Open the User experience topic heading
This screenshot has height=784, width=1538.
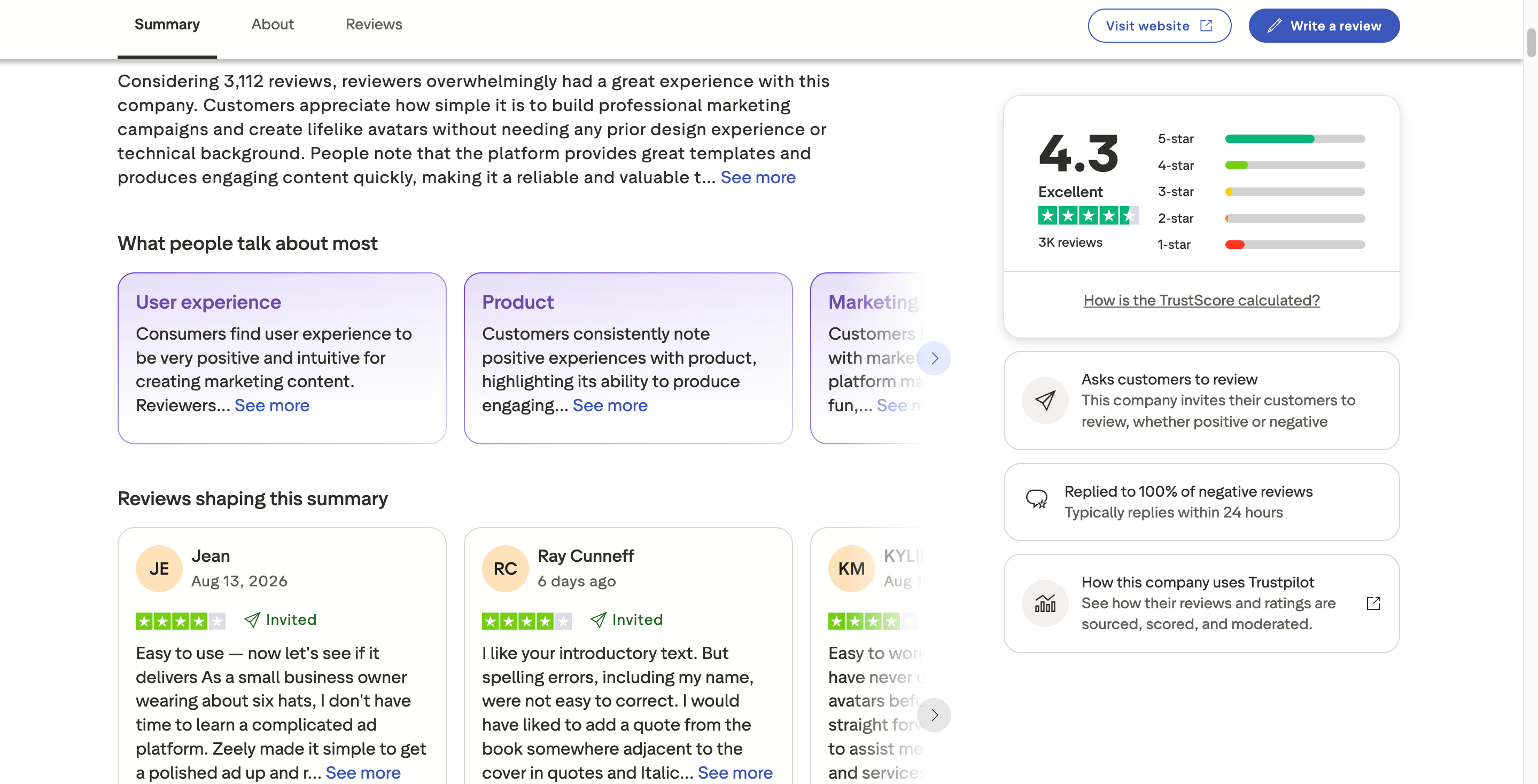[208, 302]
